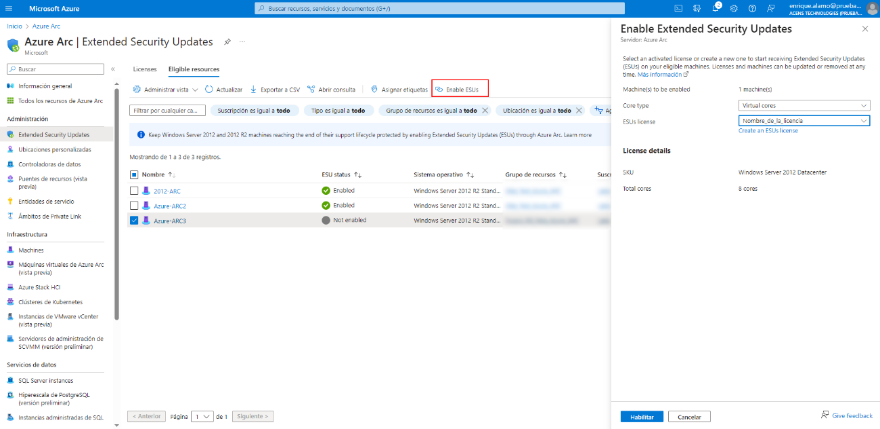Check the 2012-ARC row checkbox
The image size is (880, 429).
pos(134,191)
